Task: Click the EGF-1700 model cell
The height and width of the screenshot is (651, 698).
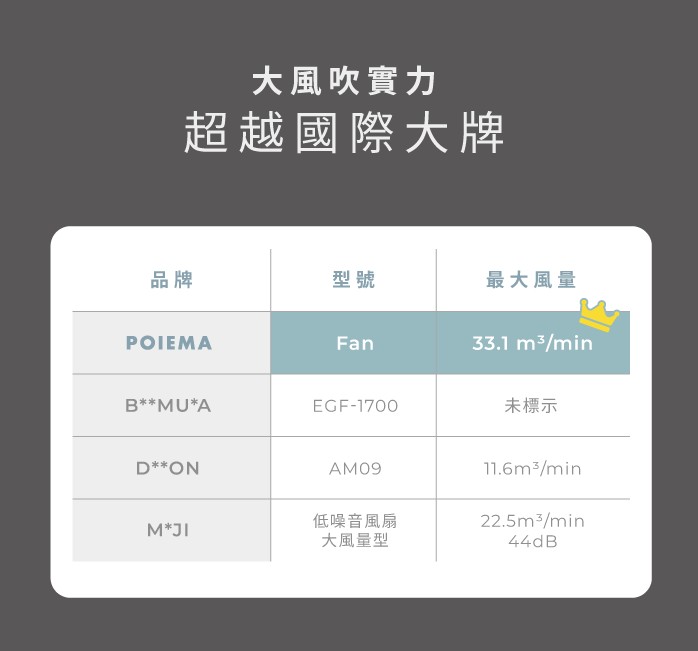Action: [354, 406]
